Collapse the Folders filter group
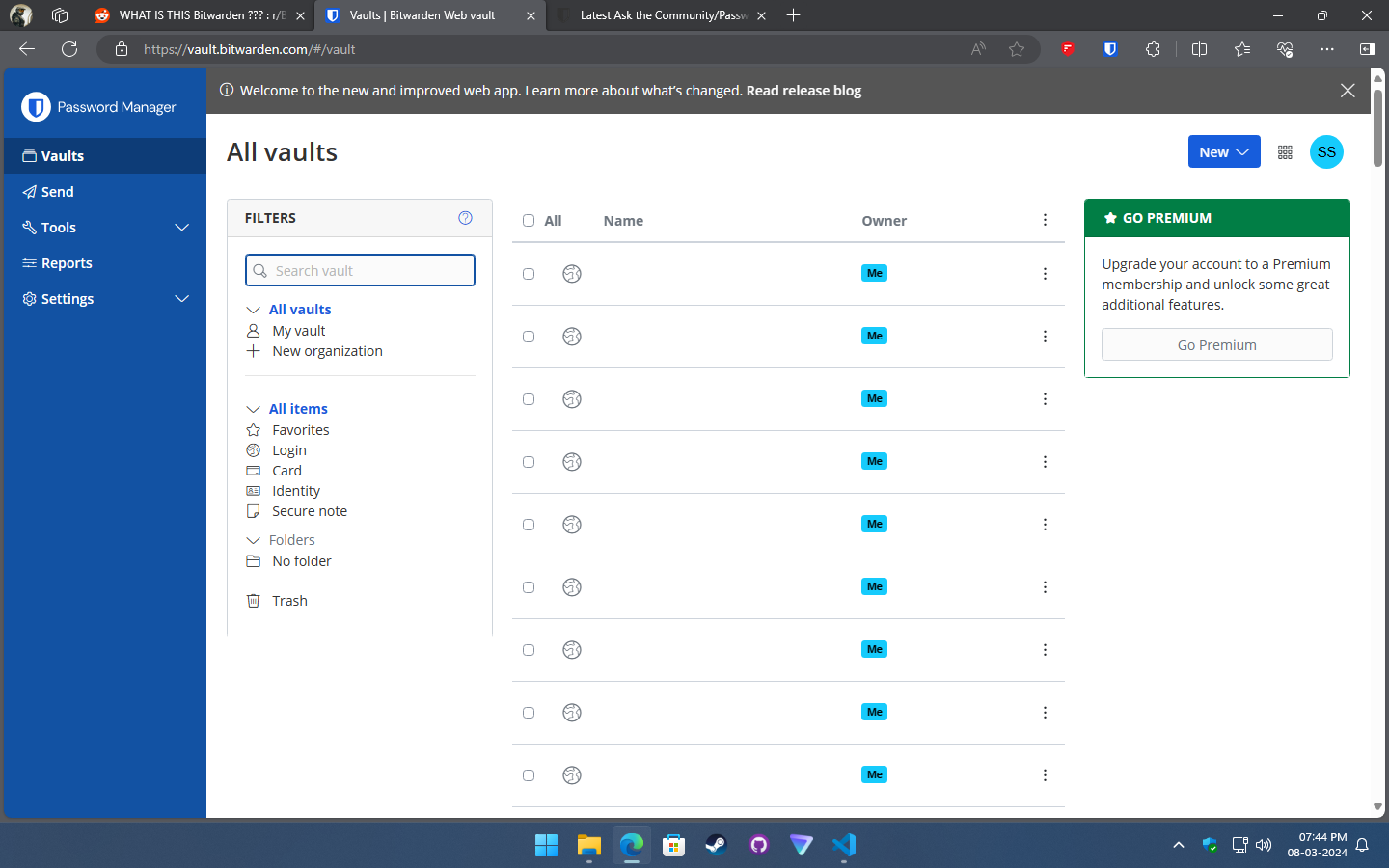This screenshot has height=868, width=1389. tap(253, 540)
